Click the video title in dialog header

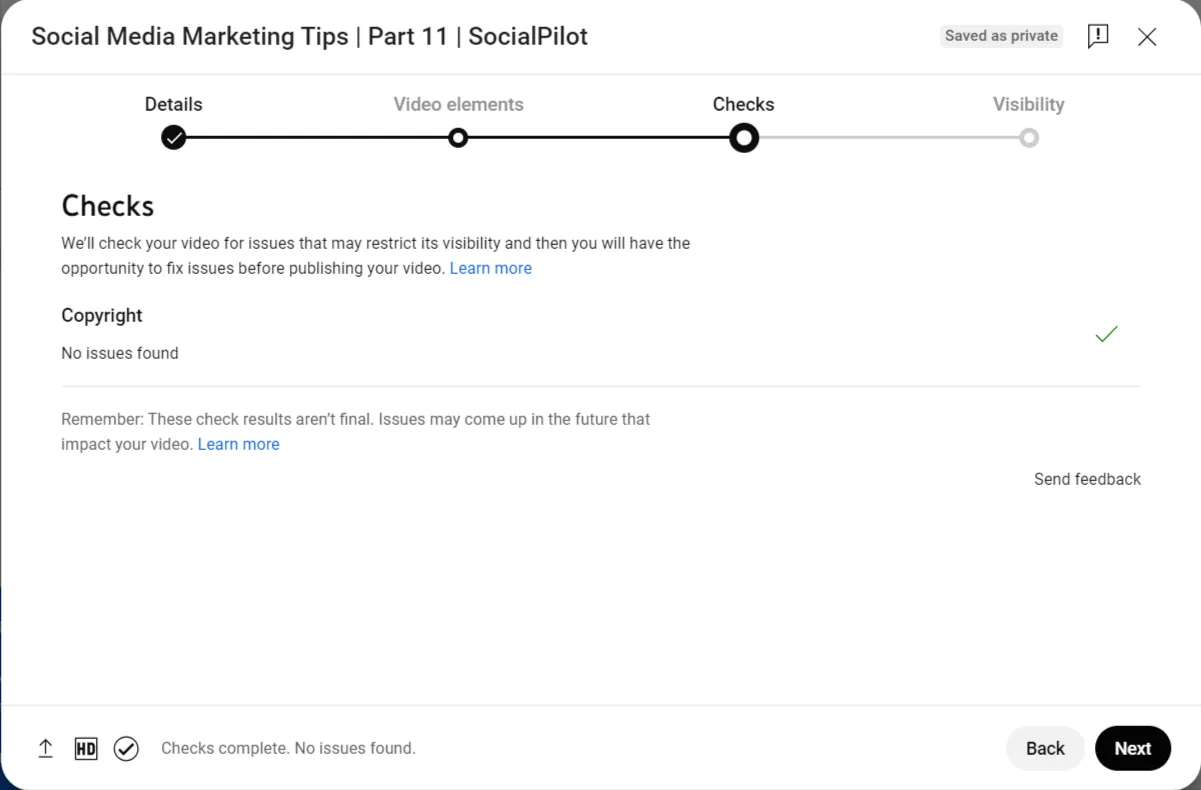[x=309, y=37]
